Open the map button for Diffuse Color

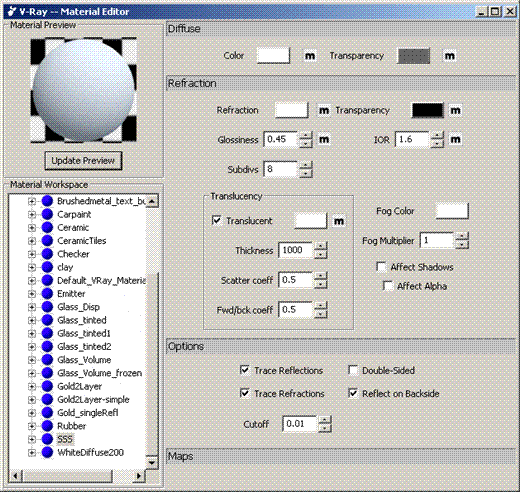(310, 56)
